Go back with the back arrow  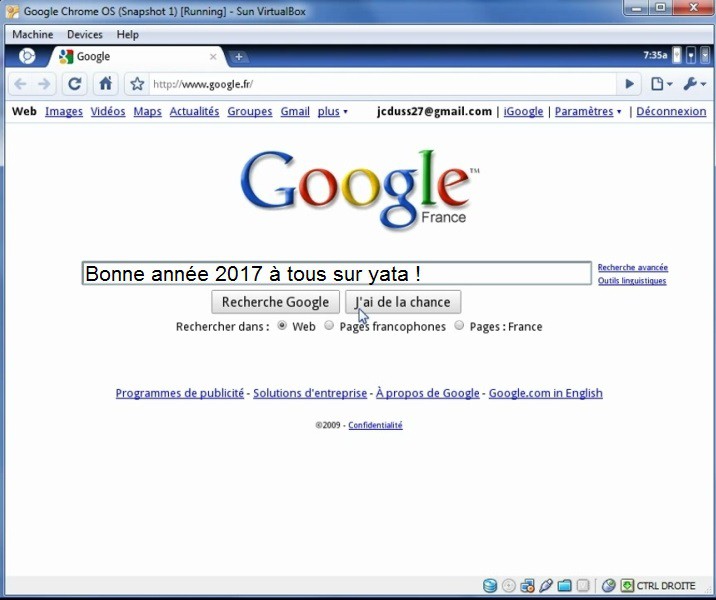tap(21, 84)
